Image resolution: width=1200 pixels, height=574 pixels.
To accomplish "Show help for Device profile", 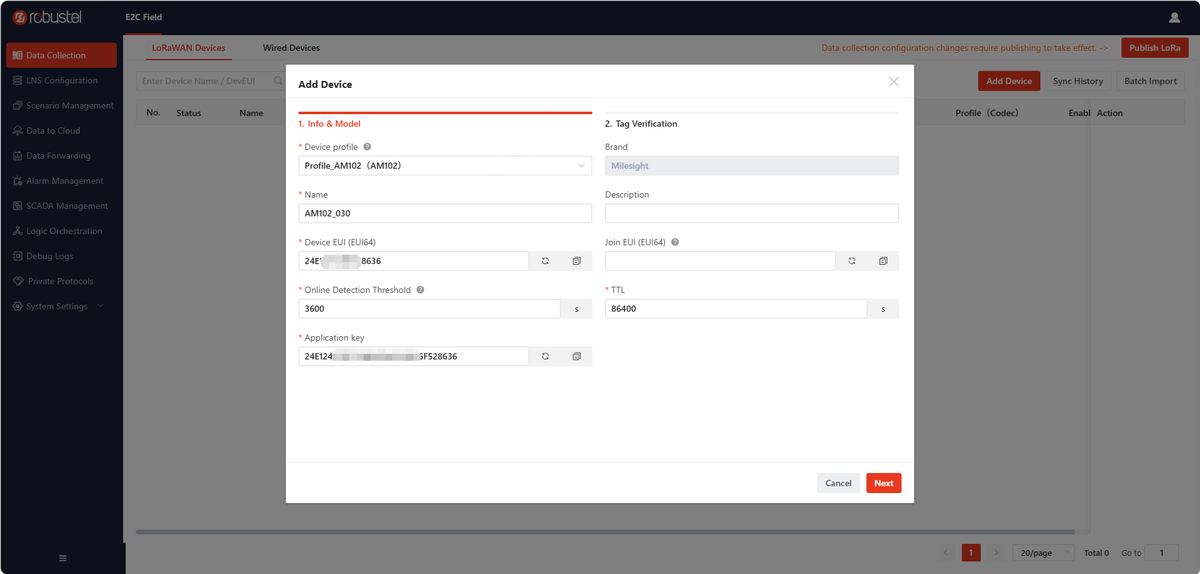I will point(367,147).
